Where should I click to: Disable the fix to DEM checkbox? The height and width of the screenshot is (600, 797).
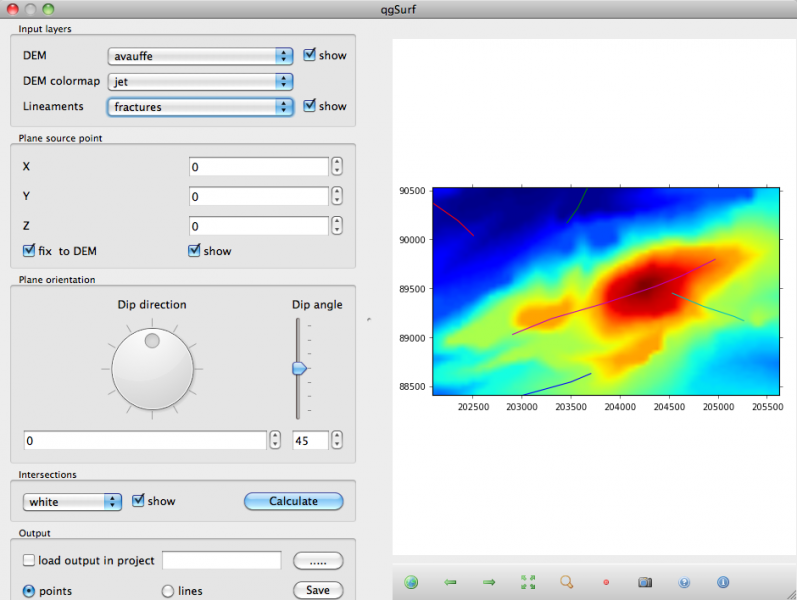click(29, 251)
